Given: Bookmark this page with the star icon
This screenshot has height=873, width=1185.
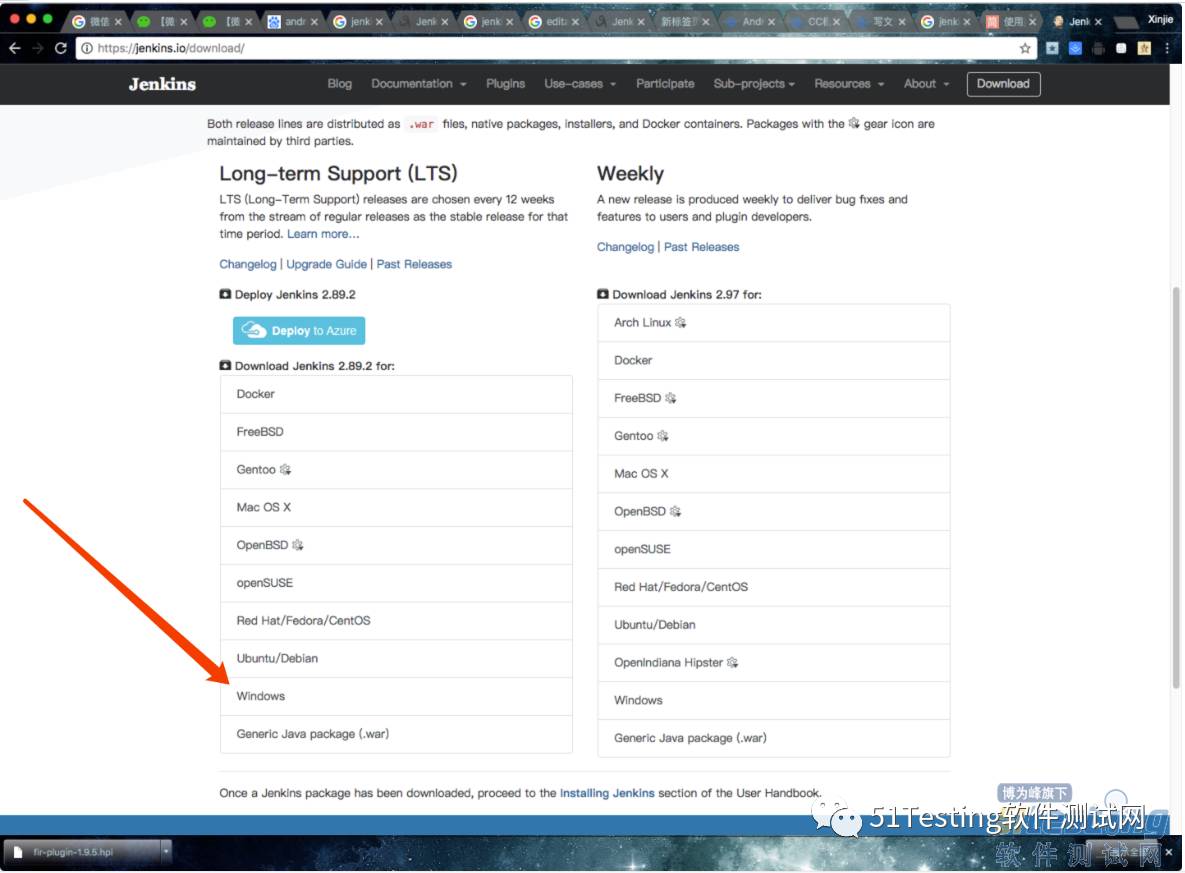Looking at the screenshot, I should (1025, 48).
